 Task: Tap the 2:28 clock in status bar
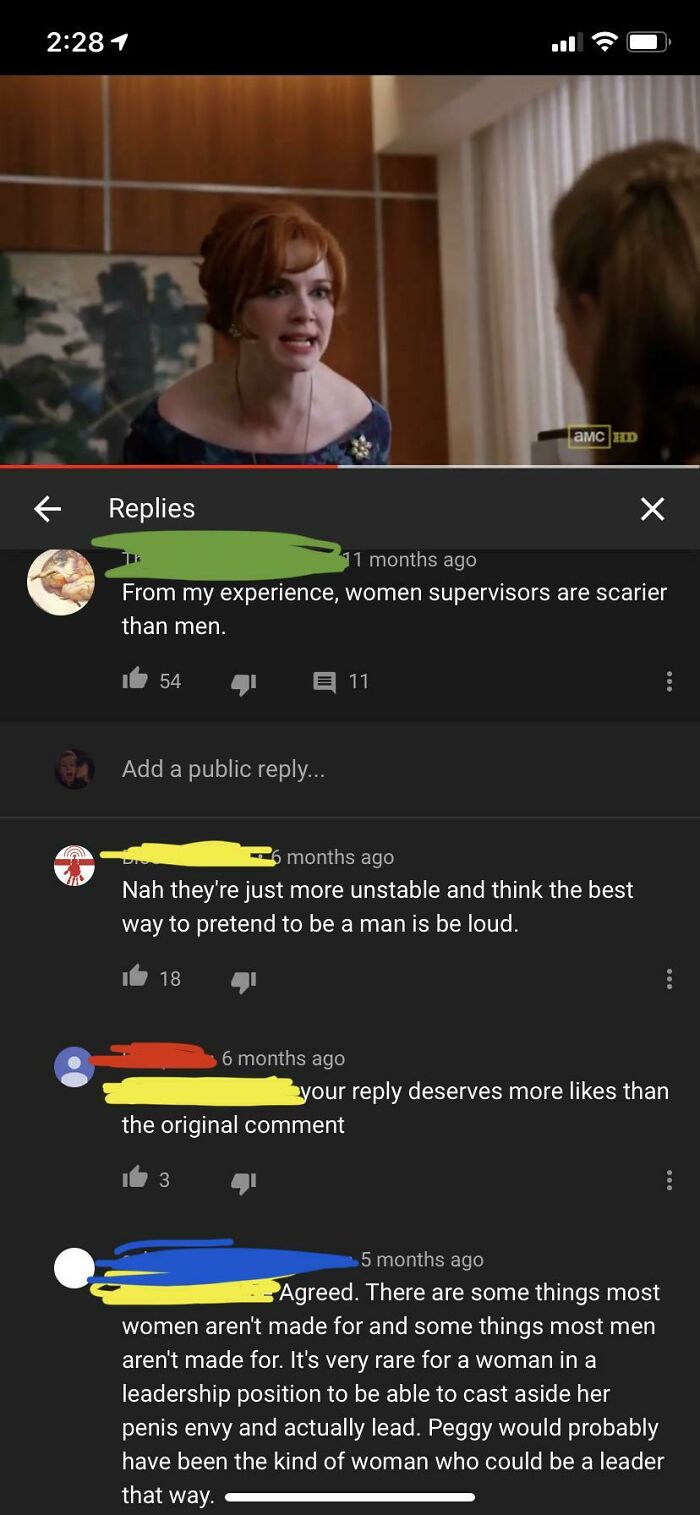75,41
